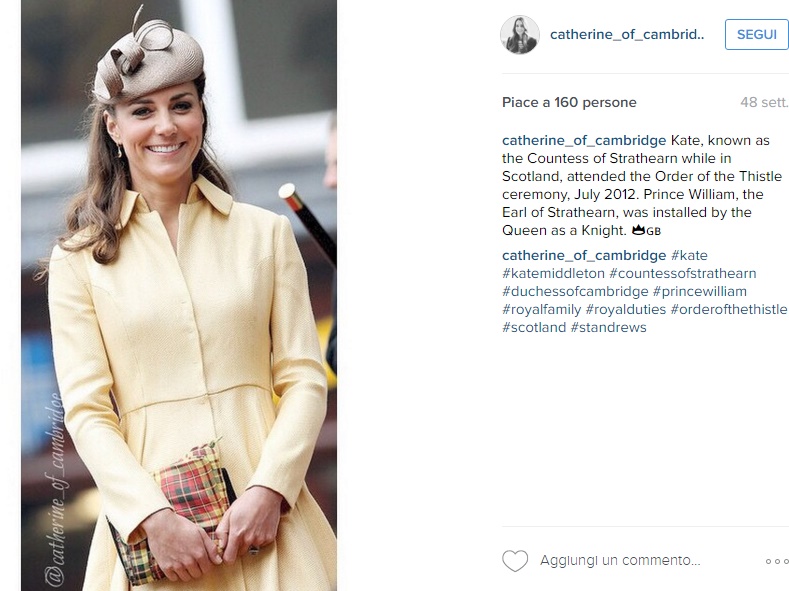The width and height of the screenshot is (789, 591).
Task: Click the post photo of woman in yellow coat
Action: pos(179,295)
